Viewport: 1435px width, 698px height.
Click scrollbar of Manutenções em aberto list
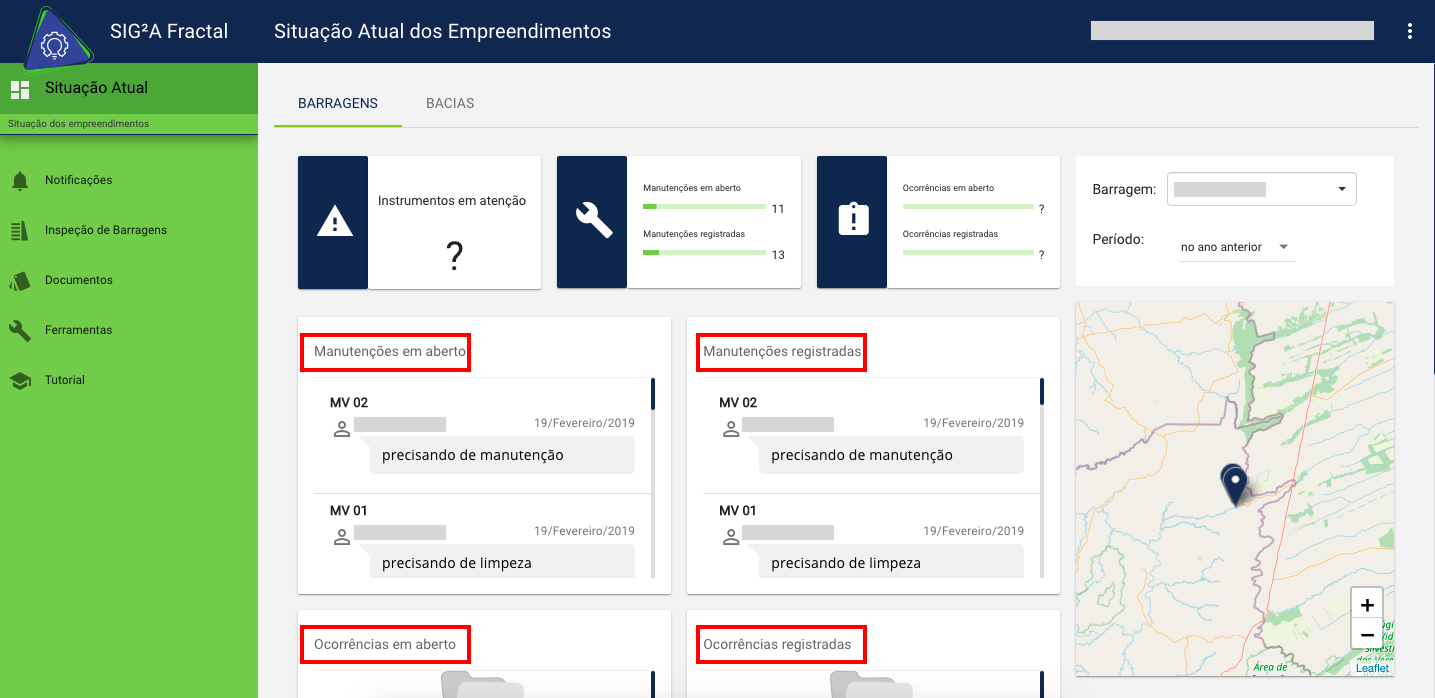pyautogui.click(x=653, y=478)
